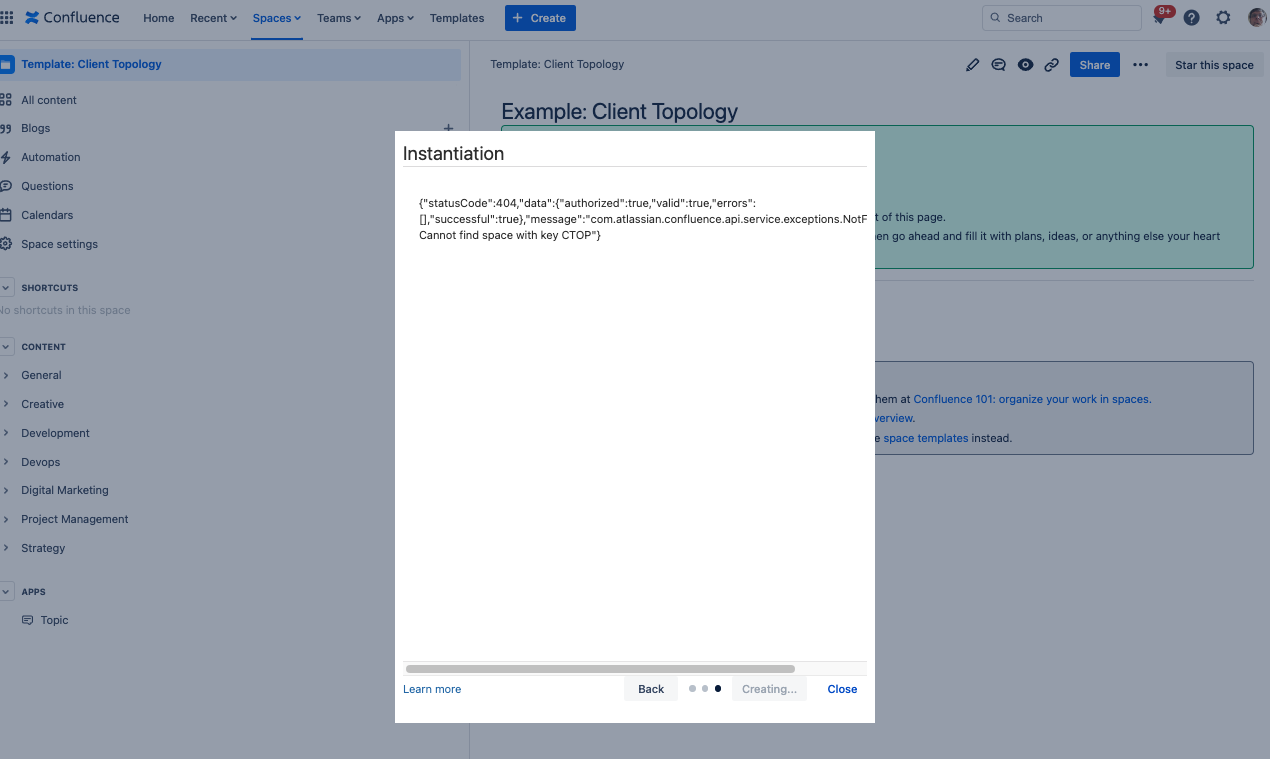Image resolution: width=1270 pixels, height=759 pixels.
Task: Click the Share button
Action: [x=1095, y=65]
